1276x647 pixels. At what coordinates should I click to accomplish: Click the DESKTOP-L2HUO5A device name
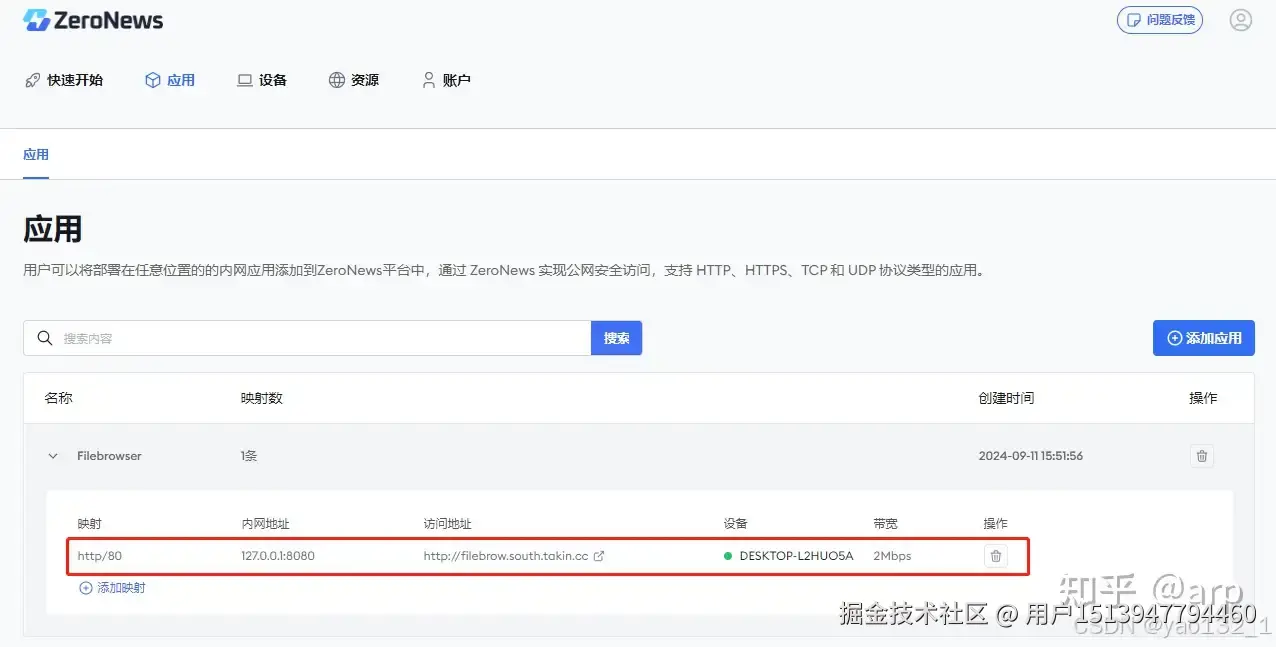tap(796, 556)
